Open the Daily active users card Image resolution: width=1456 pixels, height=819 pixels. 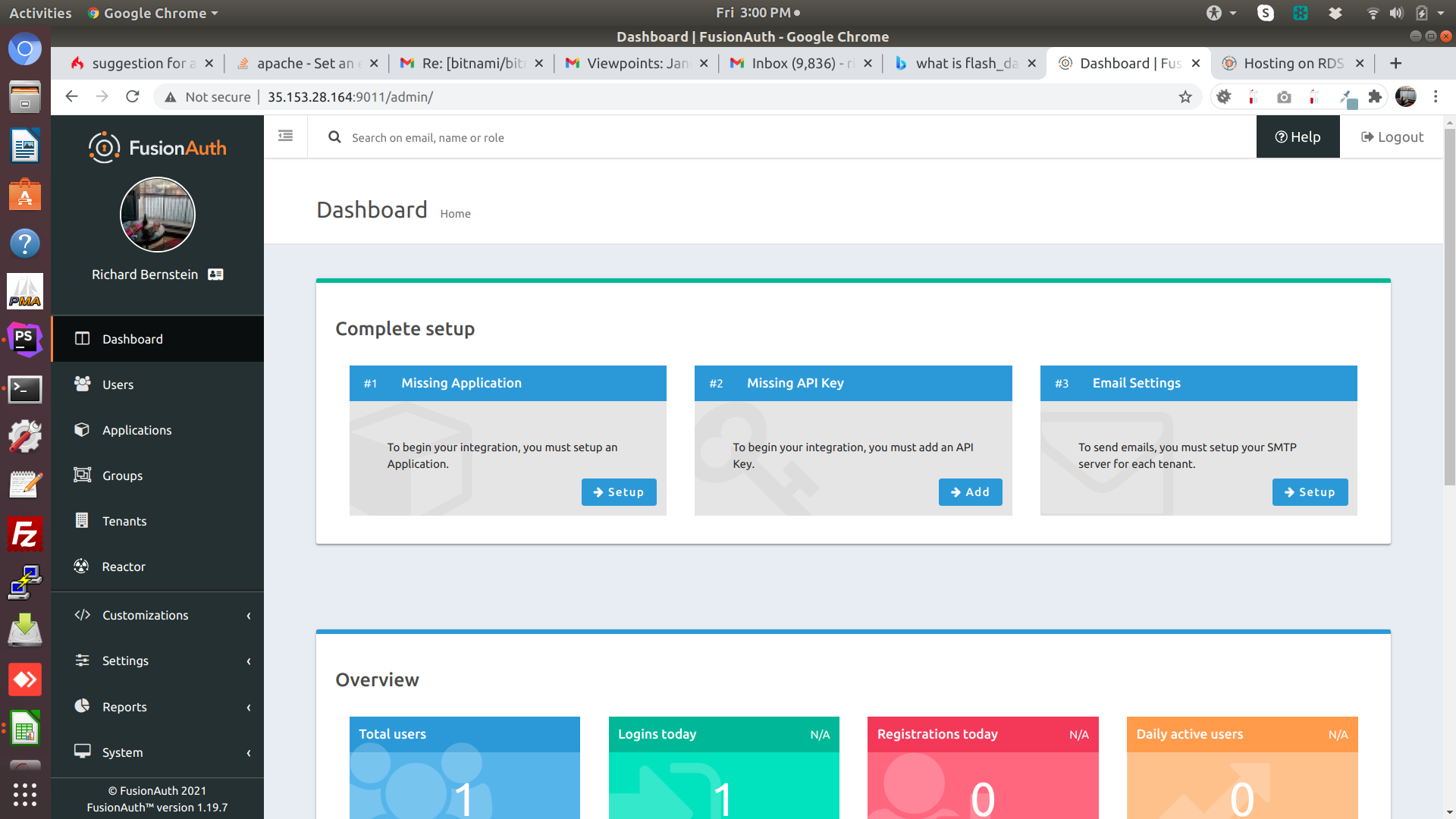(1242, 767)
